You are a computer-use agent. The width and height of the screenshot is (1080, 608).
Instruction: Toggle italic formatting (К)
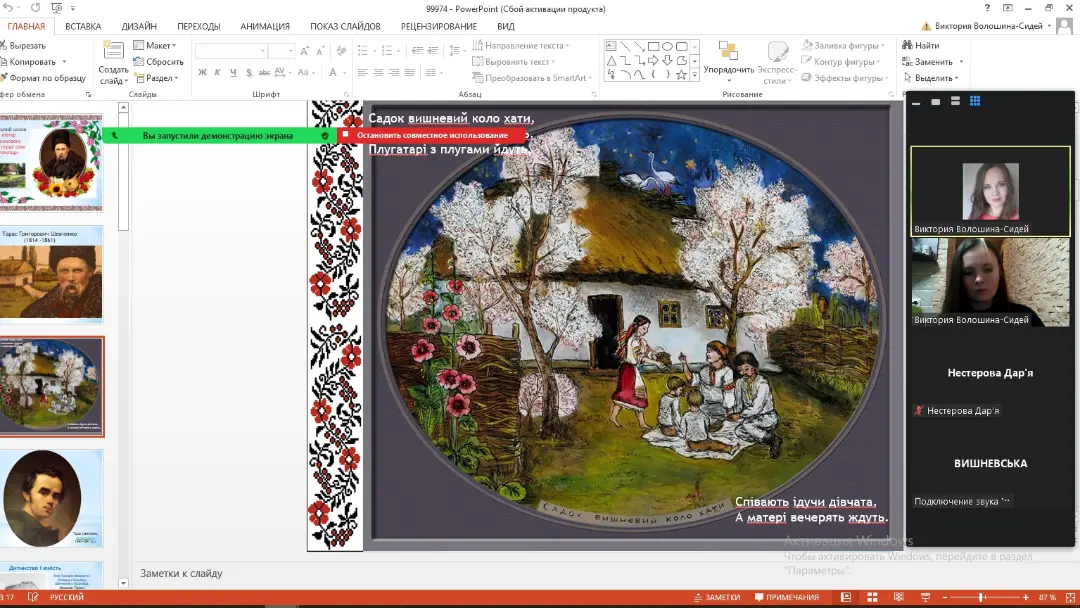218,72
